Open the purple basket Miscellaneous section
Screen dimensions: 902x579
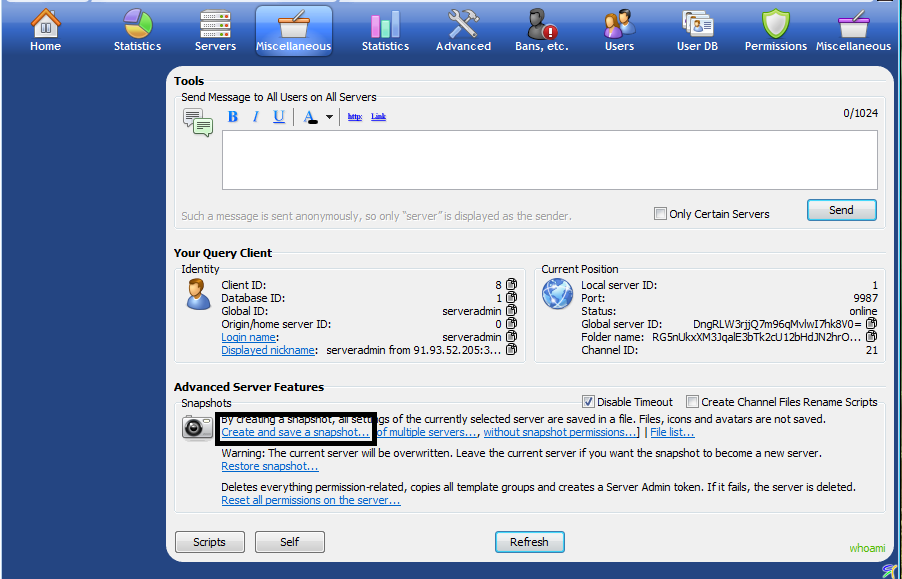click(853, 31)
